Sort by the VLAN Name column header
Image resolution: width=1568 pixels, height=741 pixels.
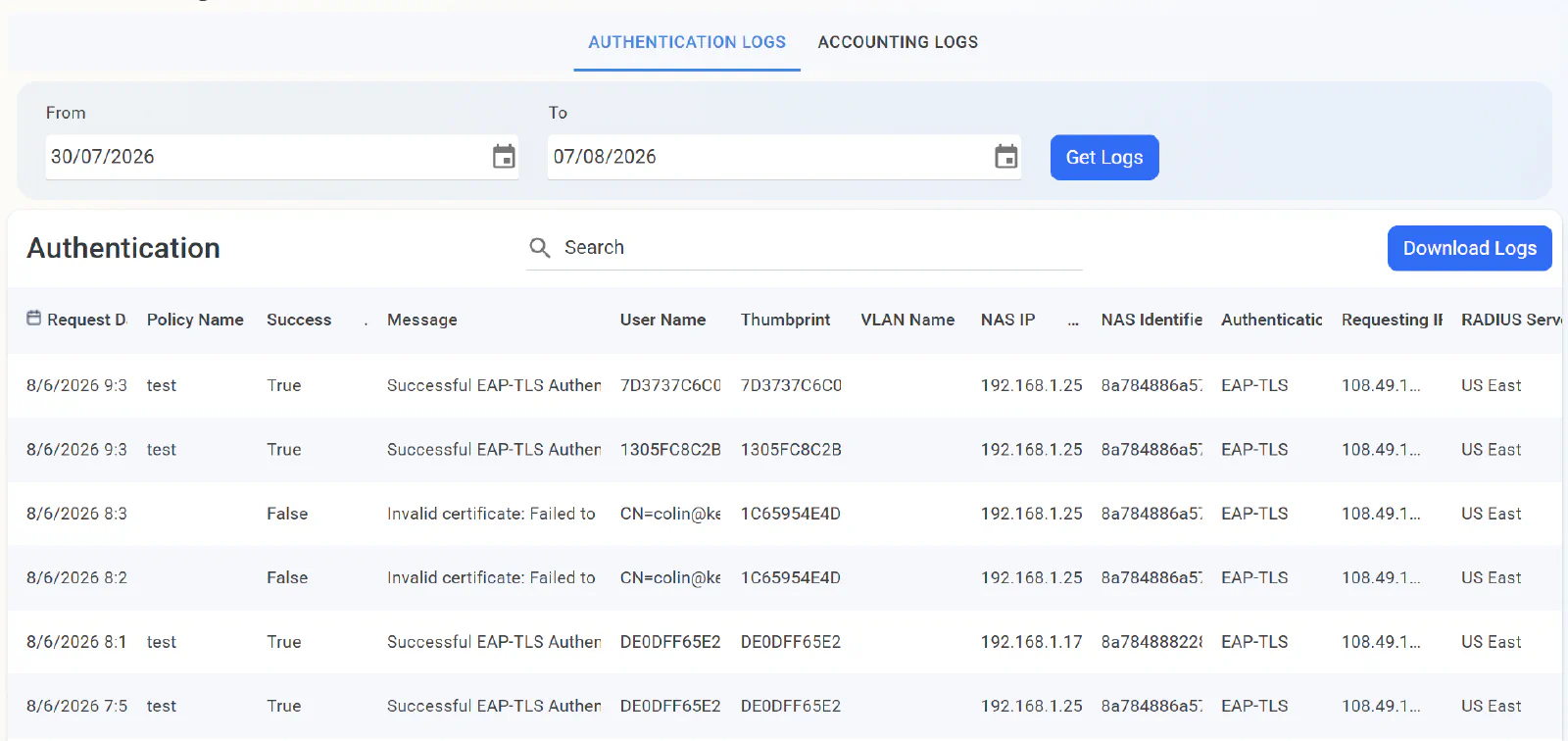(x=907, y=320)
